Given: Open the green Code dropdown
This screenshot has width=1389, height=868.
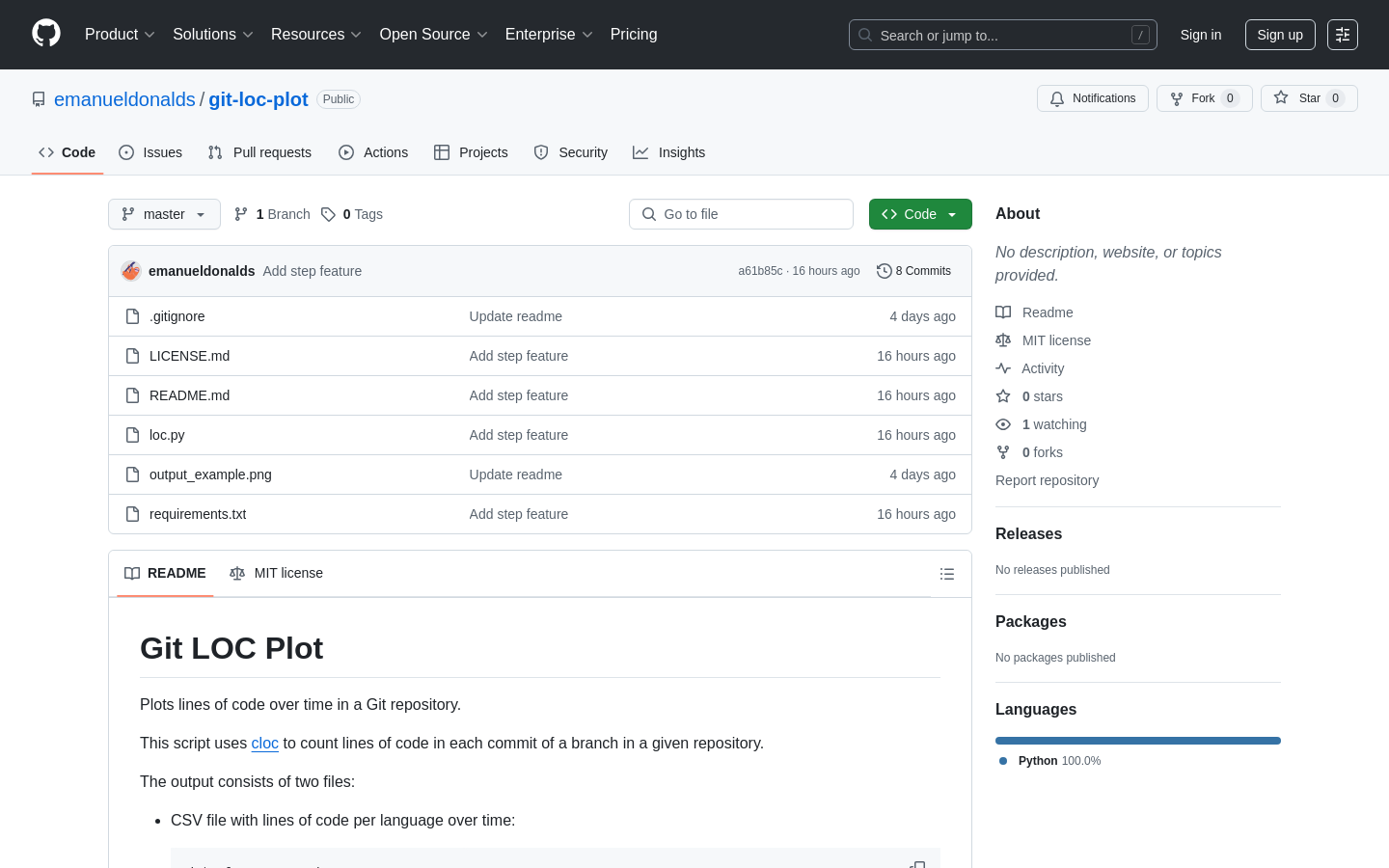Looking at the screenshot, I should [x=920, y=214].
